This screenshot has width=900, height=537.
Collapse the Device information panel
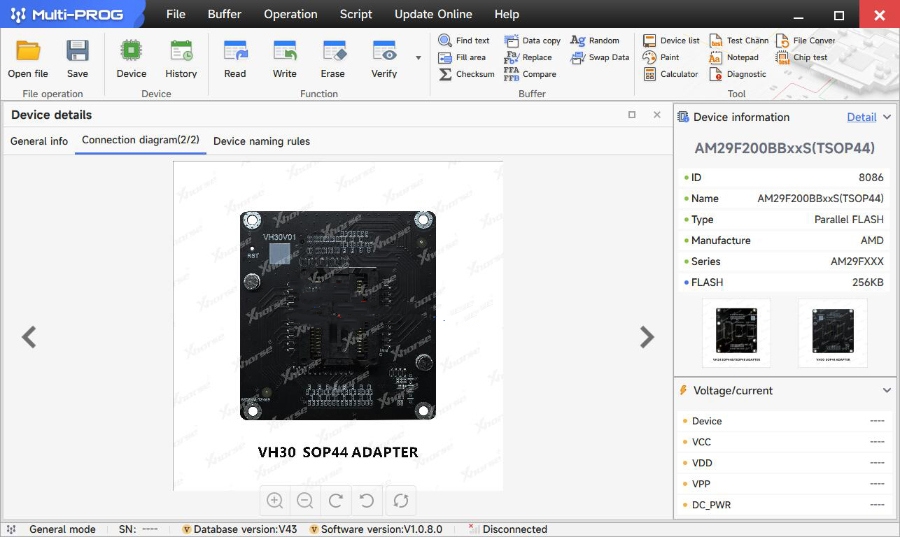pos(887,117)
